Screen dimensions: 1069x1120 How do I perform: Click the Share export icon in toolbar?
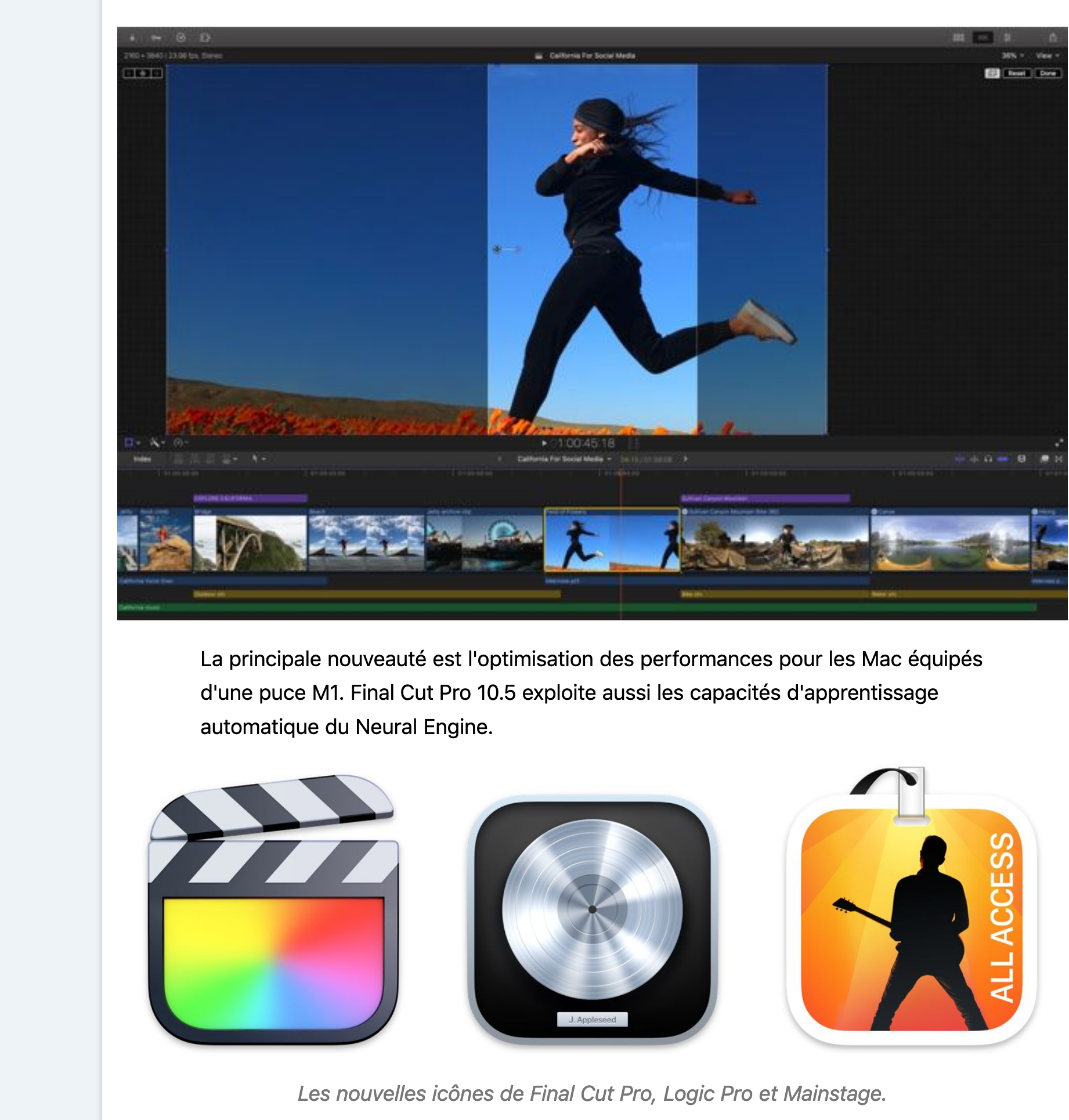point(1052,38)
